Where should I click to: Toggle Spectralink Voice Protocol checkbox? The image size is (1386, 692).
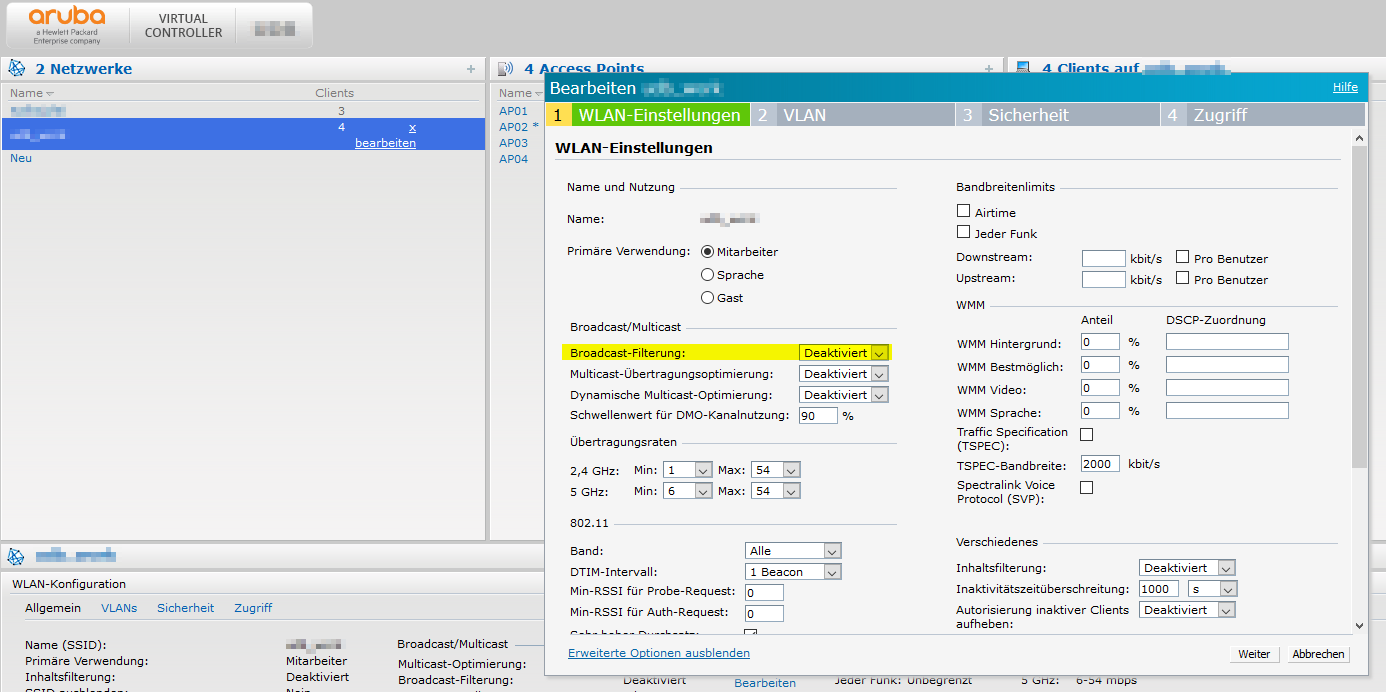point(1086,487)
